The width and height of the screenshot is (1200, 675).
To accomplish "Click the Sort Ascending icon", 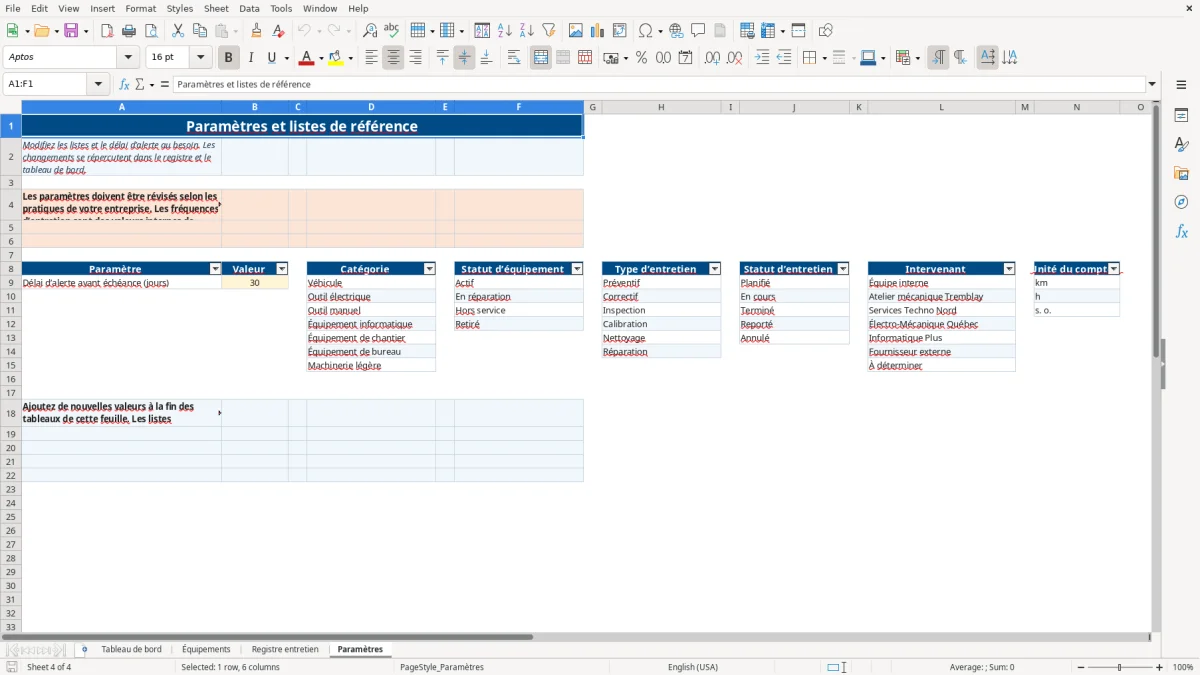I will click(x=505, y=31).
